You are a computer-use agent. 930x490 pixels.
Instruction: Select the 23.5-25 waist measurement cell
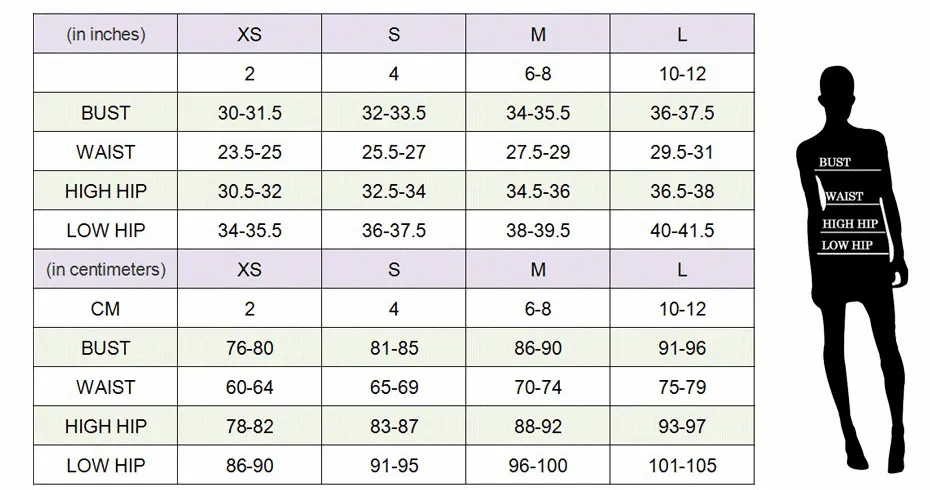pos(250,152)
